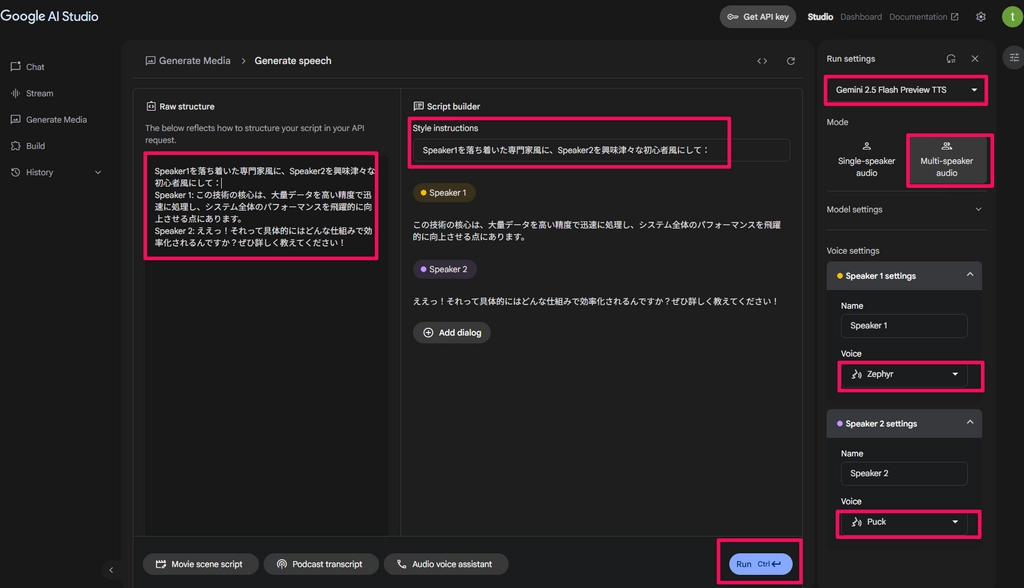The height and width of the screenshot is (588, 1024).
Task: Open the Gemini 2.5 Flash Preview TTS dropdown
Action: point(906,90)
